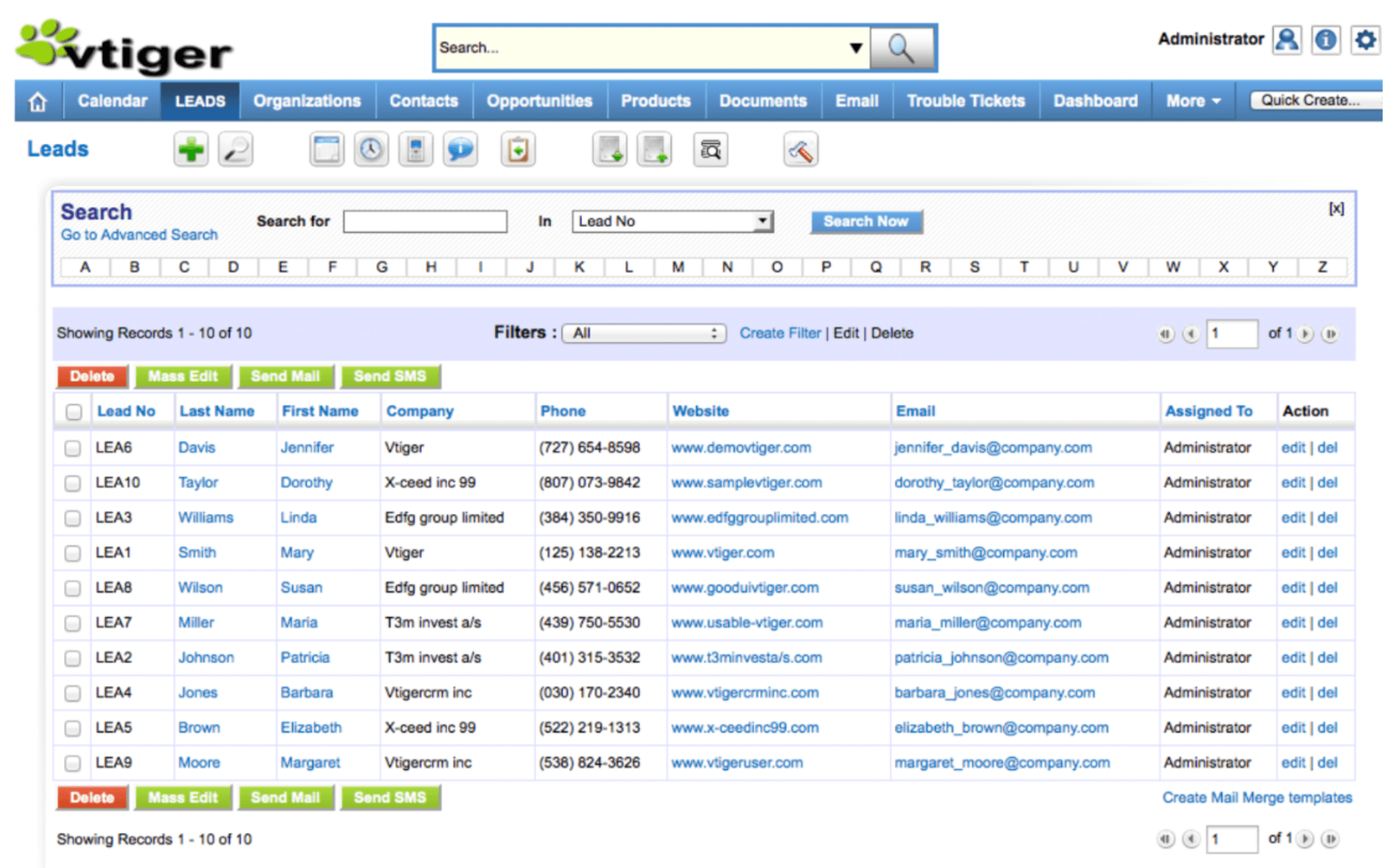This screenshot has height=868, width=1383.
Task: Go to previous page in top pagination
Action: pyautogui.click(x=1191, y=334)
